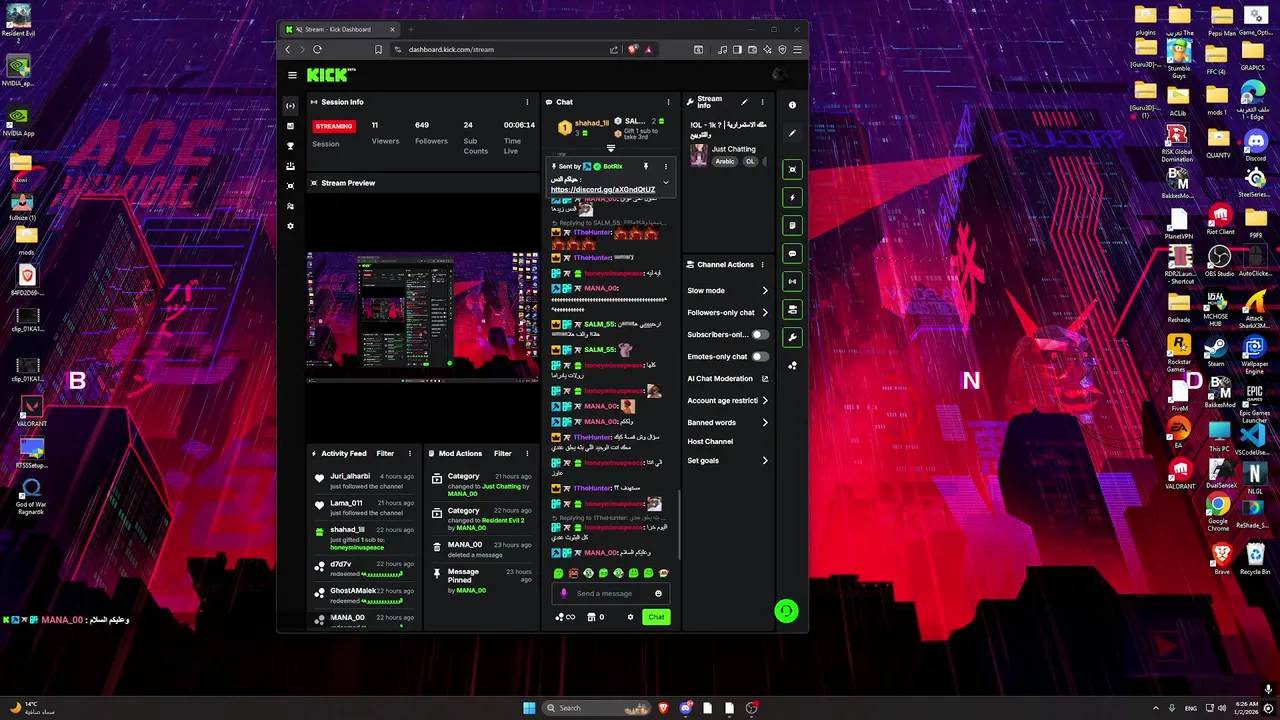Toggle the Chat bubble widget button
The width and height of the screenshot is (1280, 720).
click(x=792, y=253)
